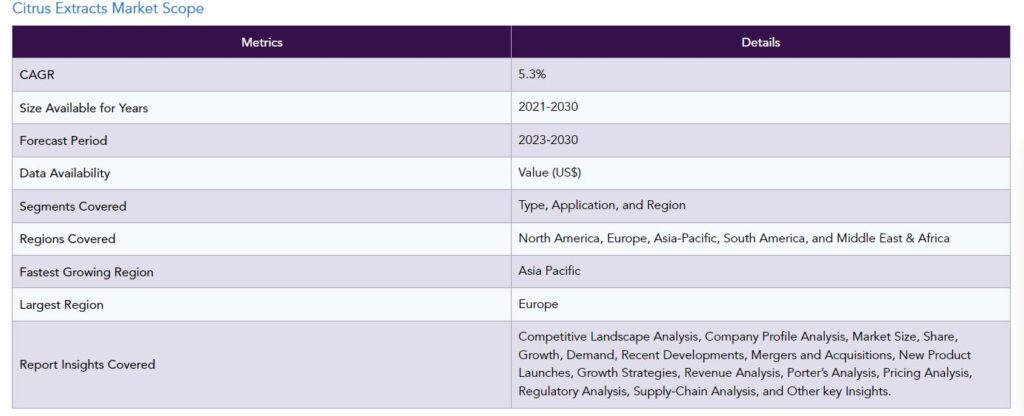Click the Segments Covered label
The width and height of the screenshot is (1024, 416).
coord(73,206)
